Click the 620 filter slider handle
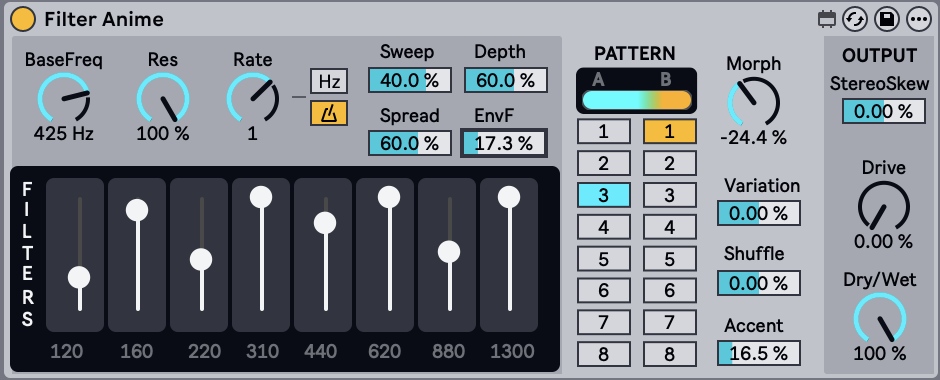 click(x=388, y=197)
